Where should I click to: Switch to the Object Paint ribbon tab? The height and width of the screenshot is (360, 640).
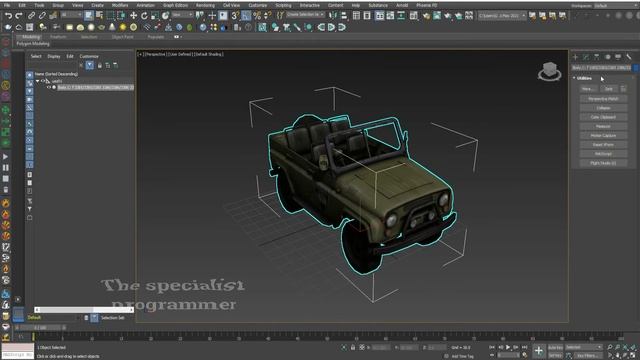click(x=122, y=37)
